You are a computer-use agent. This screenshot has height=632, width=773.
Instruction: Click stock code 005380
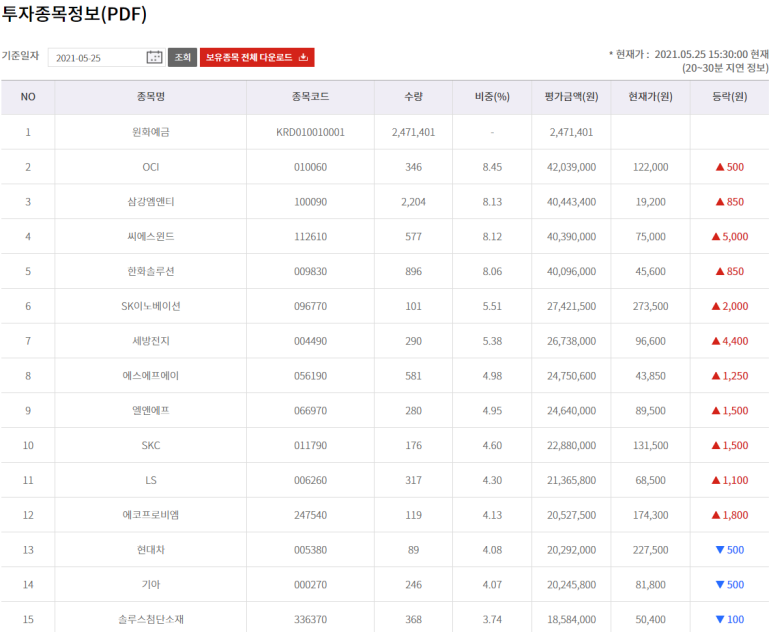point(311,550)
